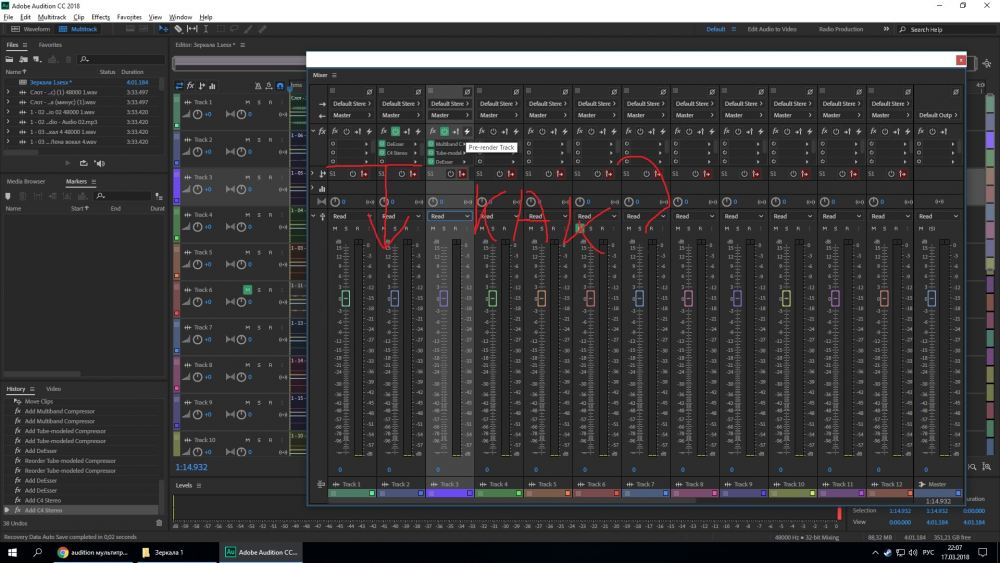Show Effects (fx) view in Editor panel

tap(190, 85)
